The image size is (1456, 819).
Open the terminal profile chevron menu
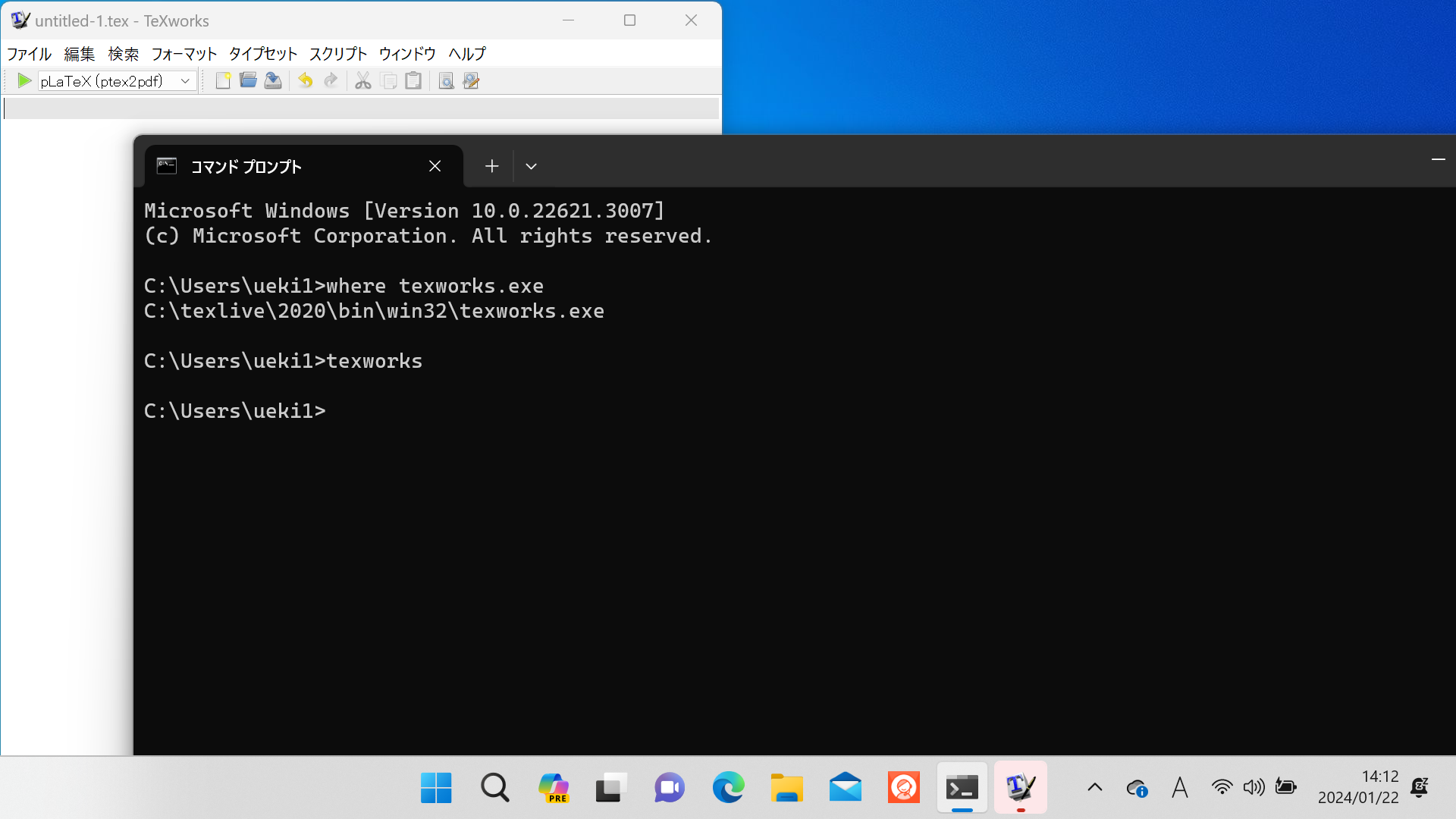coord(531,166)
